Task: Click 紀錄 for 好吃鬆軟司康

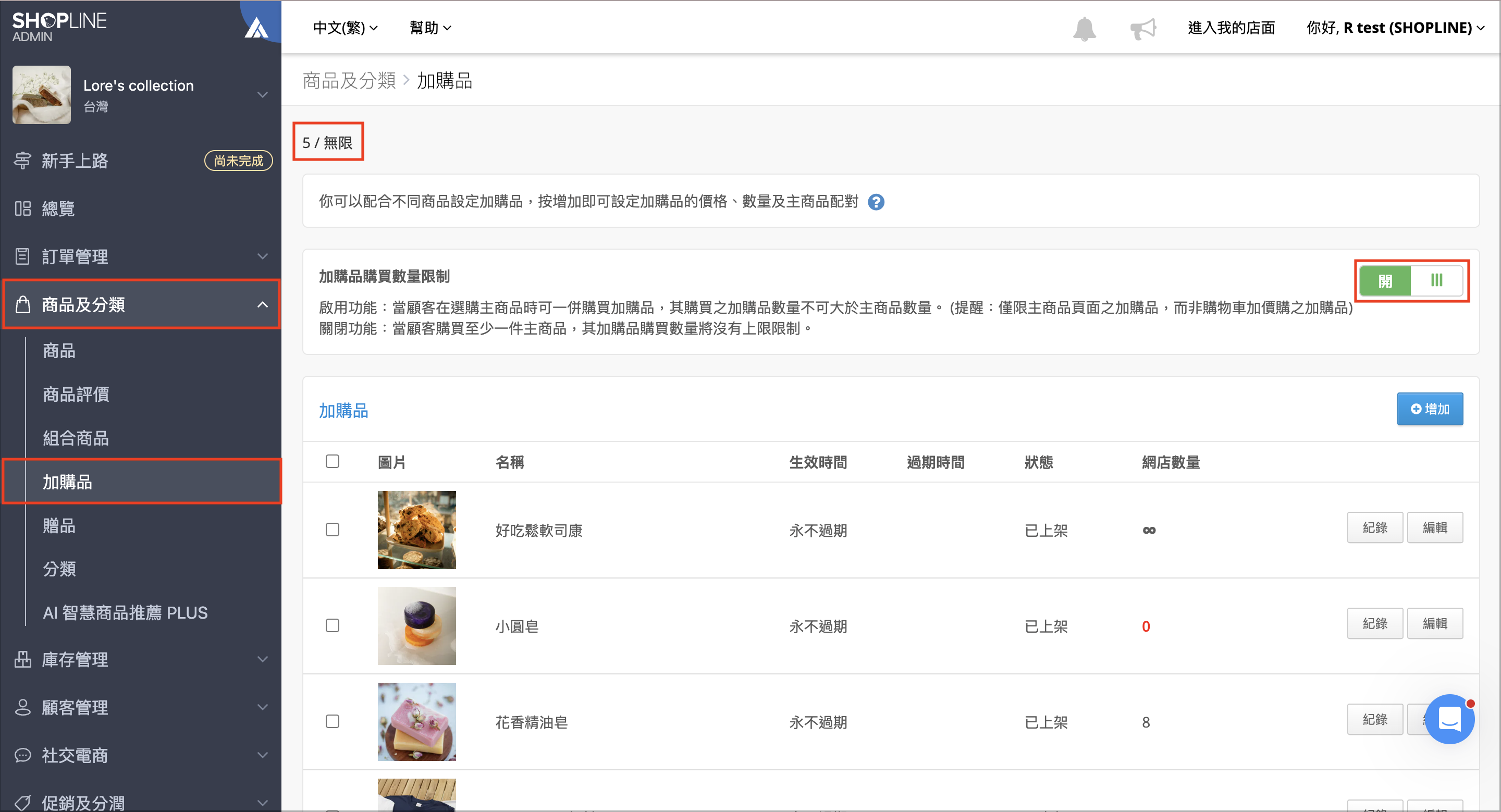Action: click(1374, 528)
